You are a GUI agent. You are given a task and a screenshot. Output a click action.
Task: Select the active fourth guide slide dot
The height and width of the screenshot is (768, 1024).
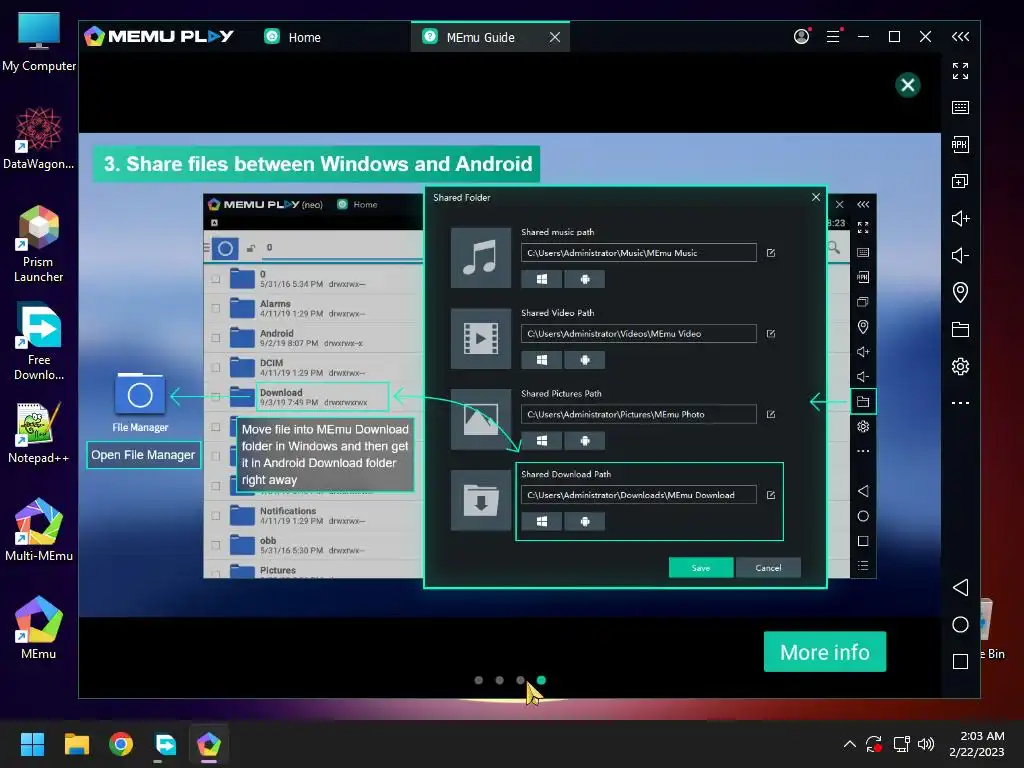pyautogui.click(x=541, y=680)
